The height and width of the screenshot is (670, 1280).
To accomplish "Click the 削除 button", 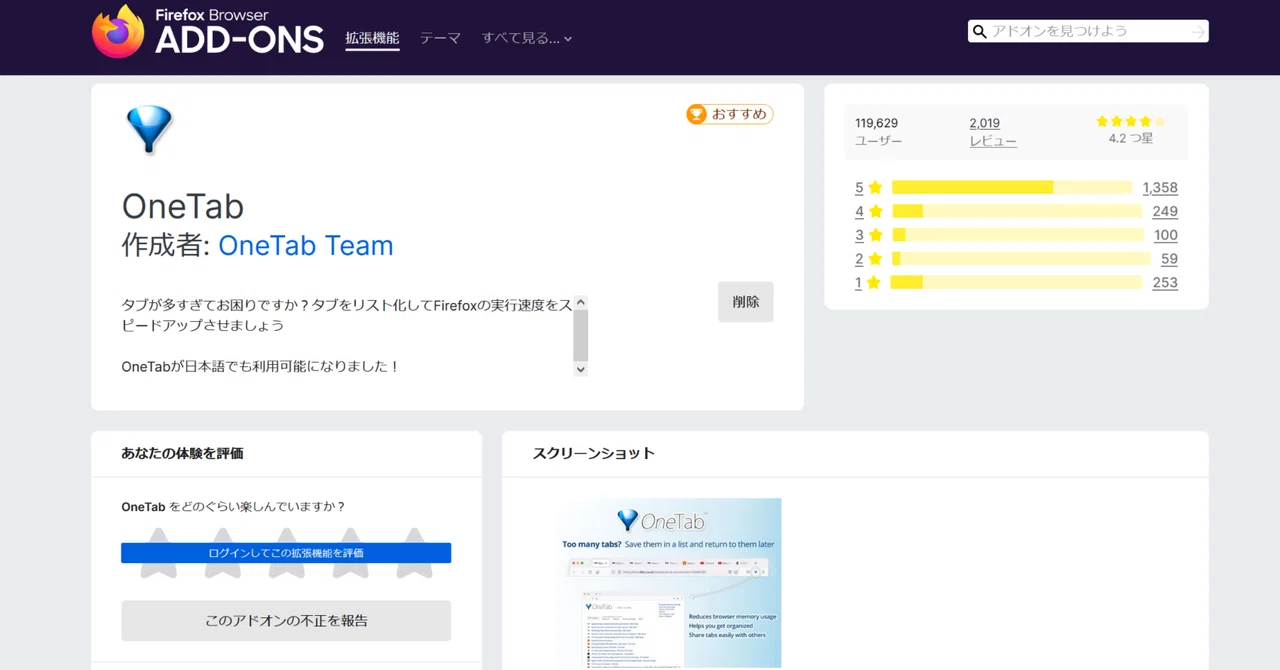I will coord(746,302).
